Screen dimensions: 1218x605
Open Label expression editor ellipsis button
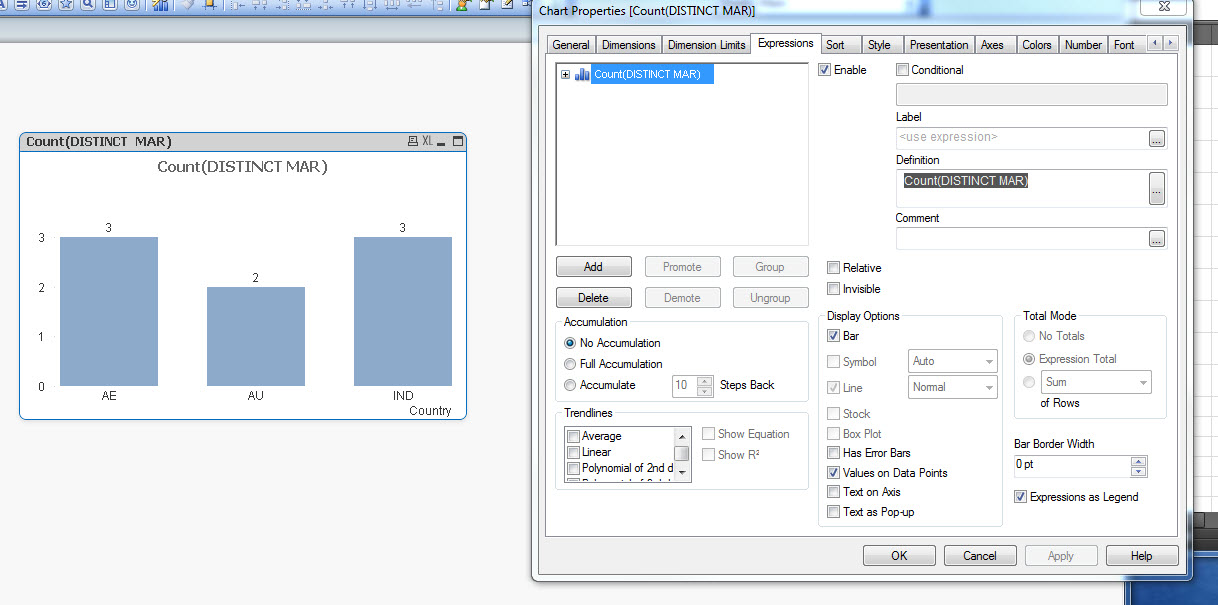tap(1157, 138)
